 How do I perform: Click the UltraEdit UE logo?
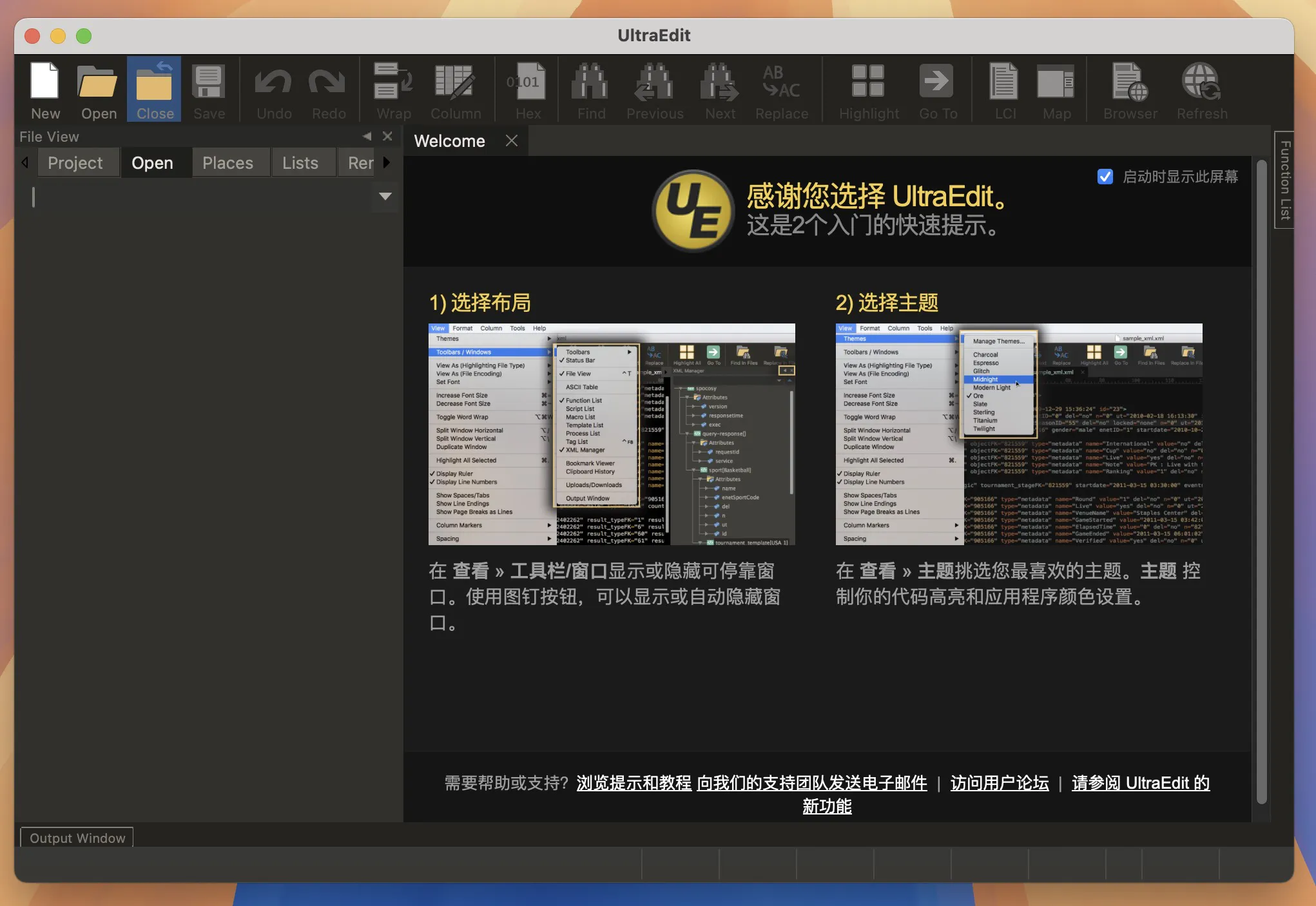(x=693, y=211)
